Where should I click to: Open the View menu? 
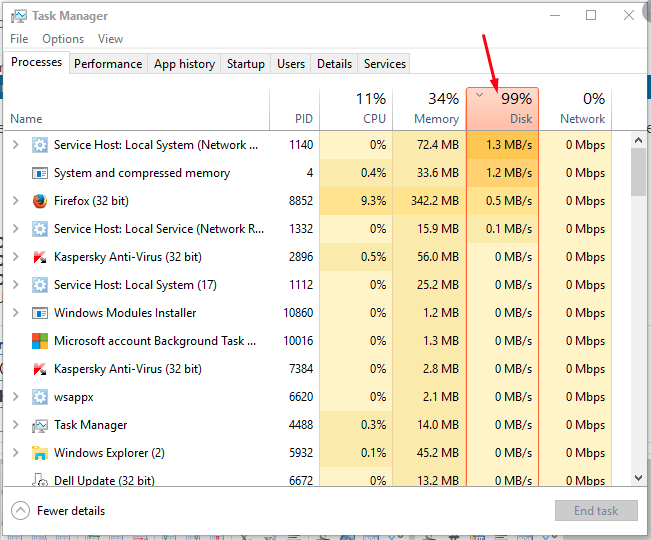click(x=110, y=39)
